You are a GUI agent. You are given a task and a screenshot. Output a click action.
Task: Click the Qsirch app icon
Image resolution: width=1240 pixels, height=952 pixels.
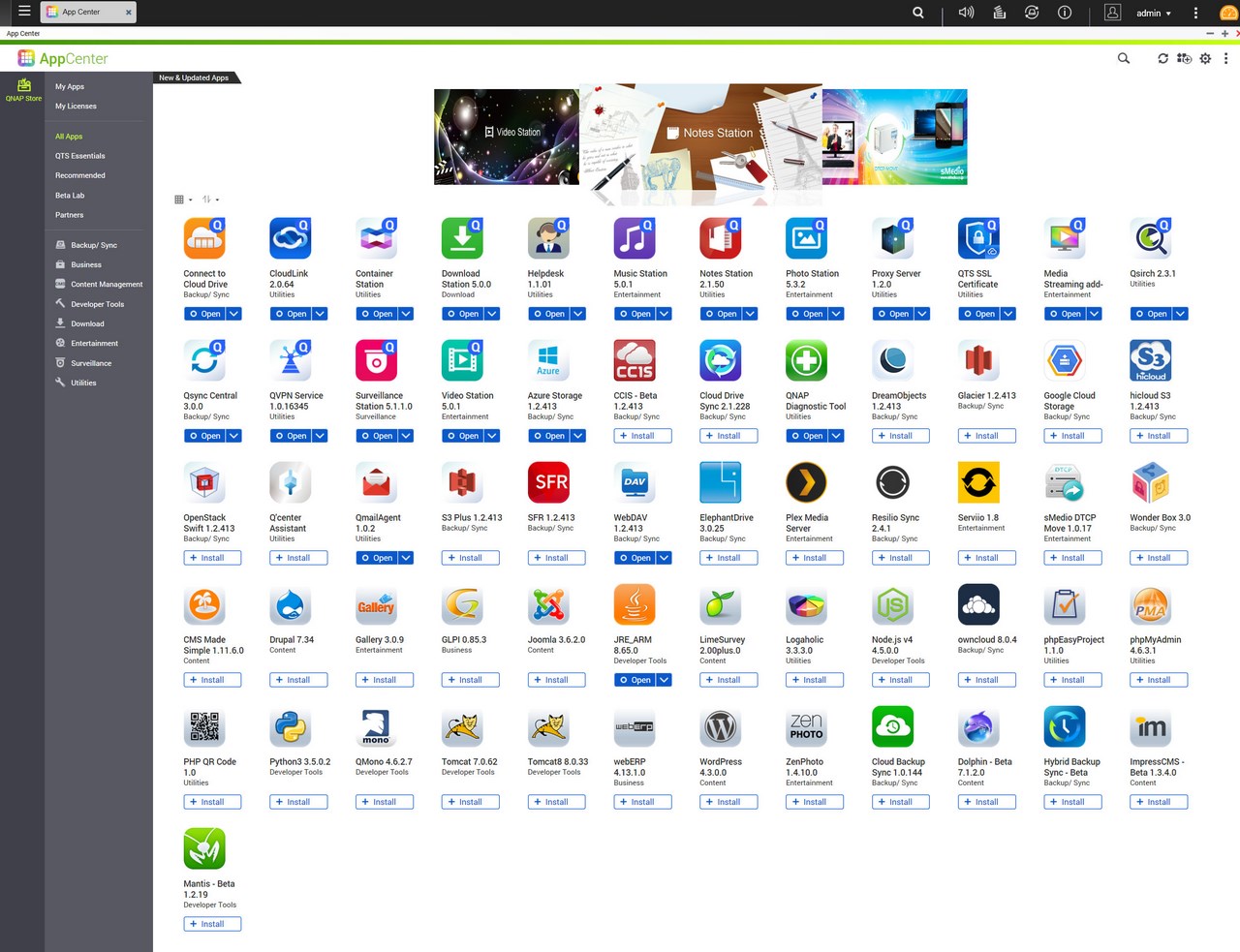tap(1151, 238)
